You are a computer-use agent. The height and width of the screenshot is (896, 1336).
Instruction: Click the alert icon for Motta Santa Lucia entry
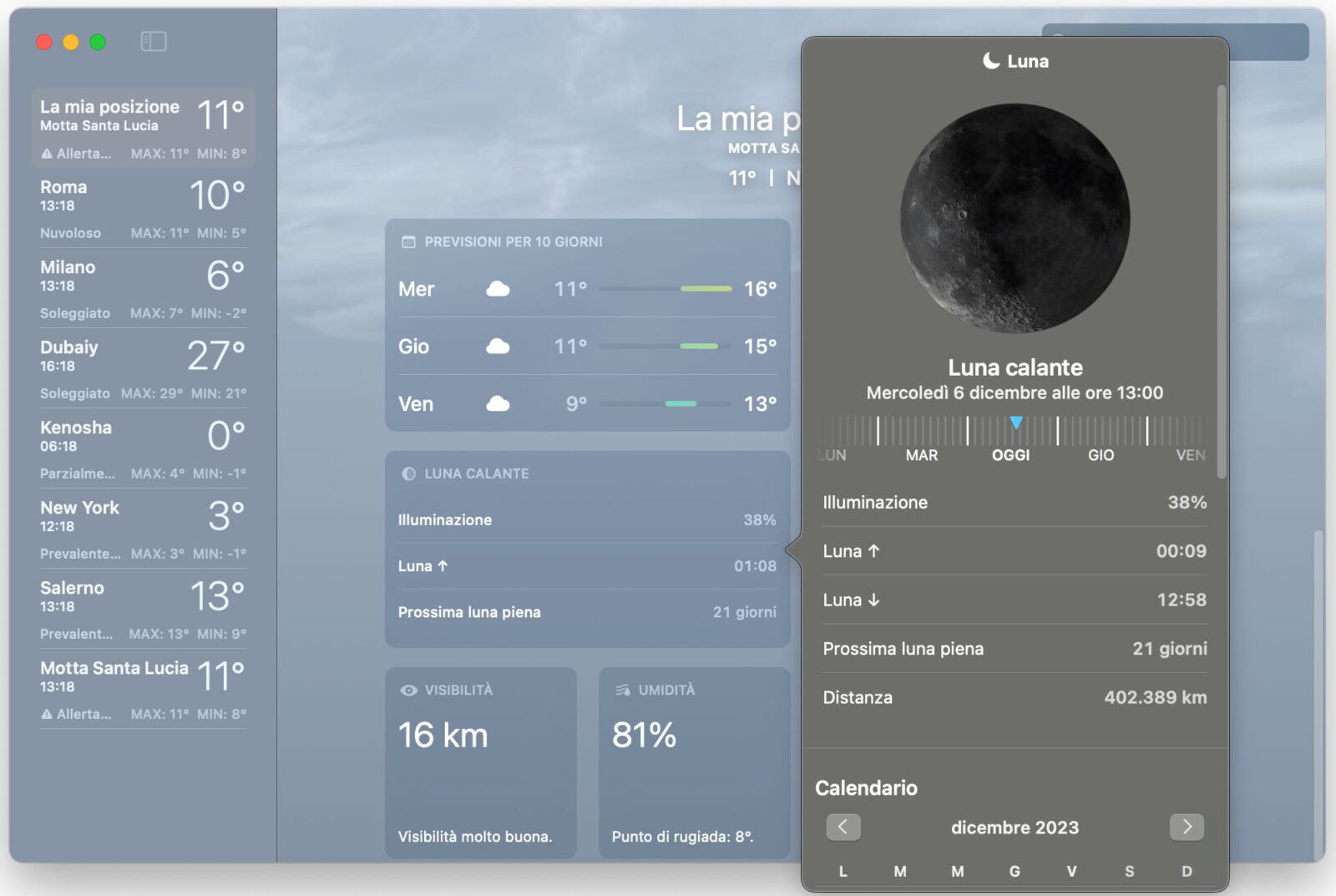coord(46,714)
